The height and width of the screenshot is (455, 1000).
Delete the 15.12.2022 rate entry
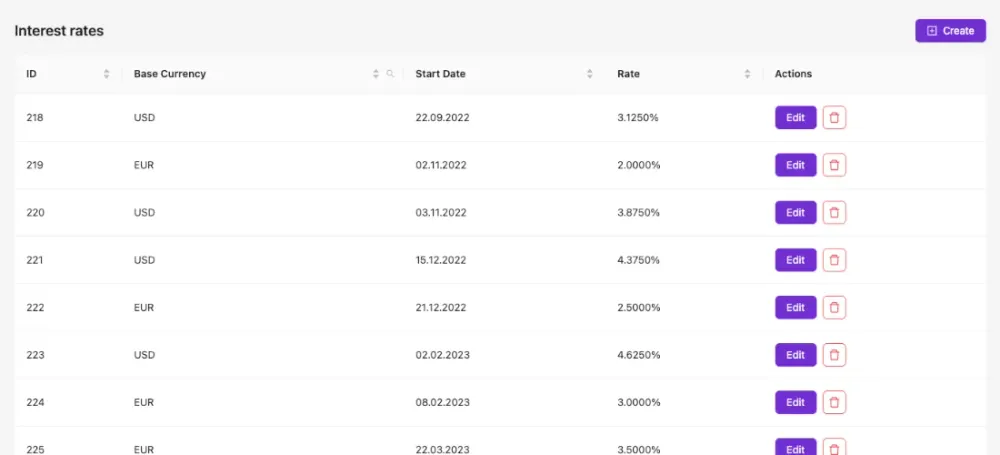(x=834, y=260)
